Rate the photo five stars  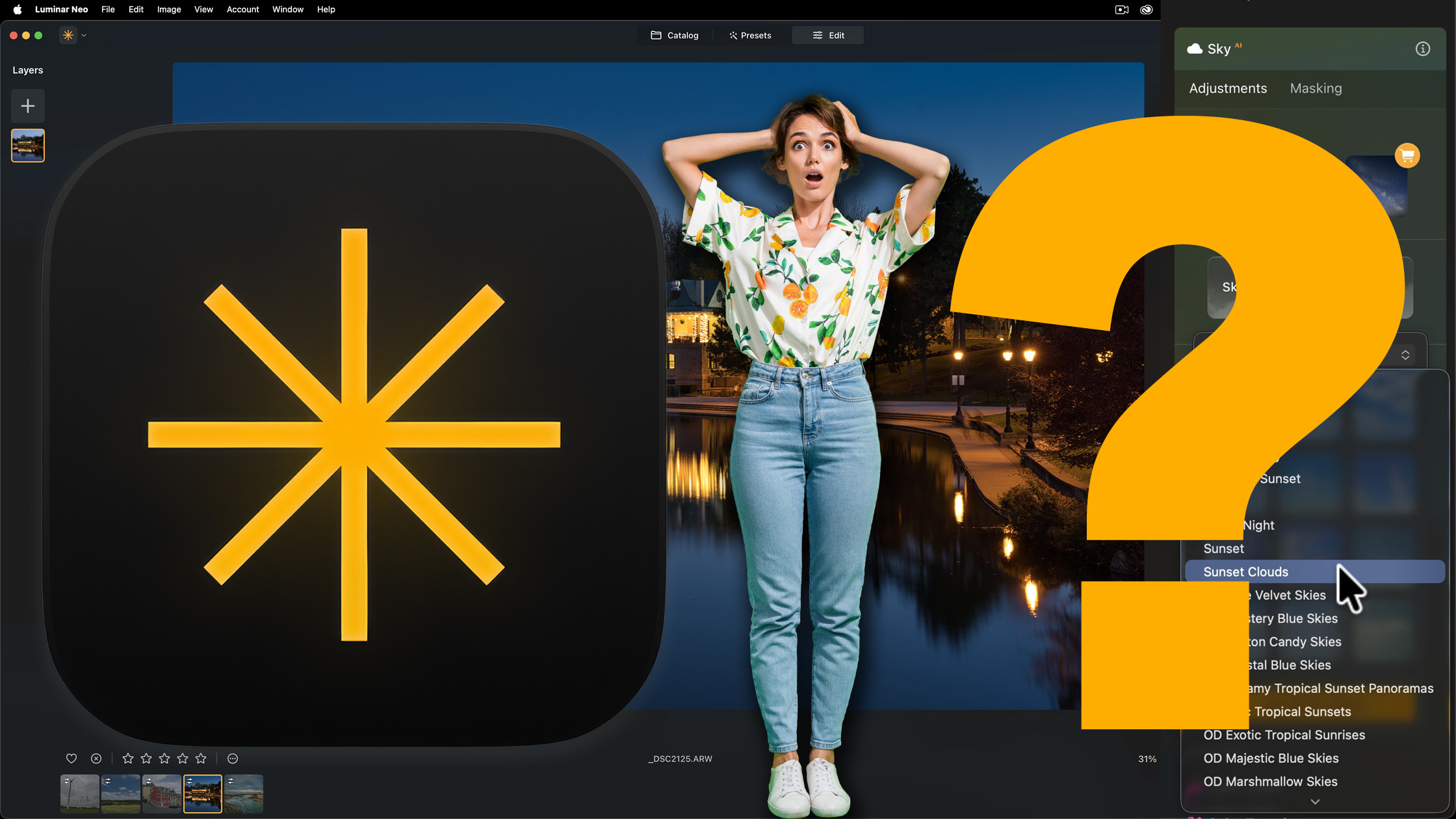tap(201, 759)
